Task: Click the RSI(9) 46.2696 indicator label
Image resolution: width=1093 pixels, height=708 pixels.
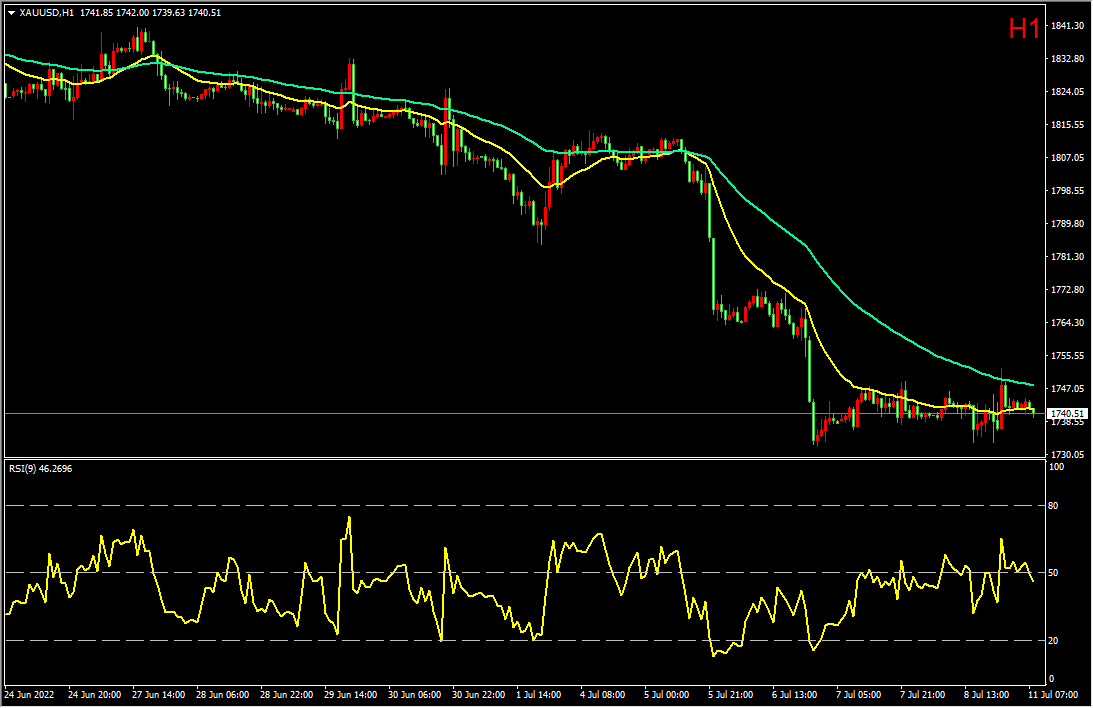Action: [x=40, y=469]
